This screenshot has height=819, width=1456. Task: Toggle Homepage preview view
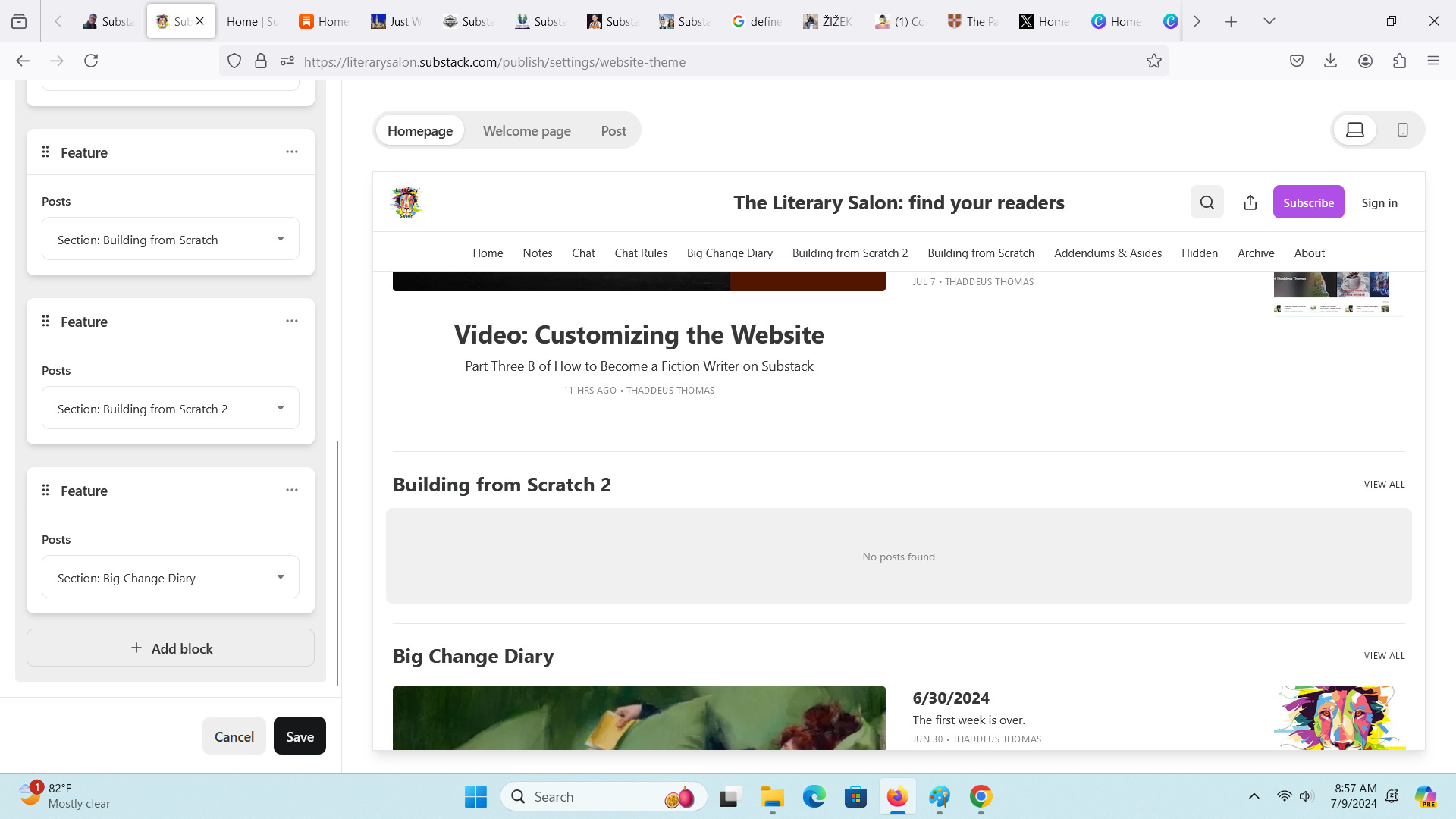click(419, 130)
